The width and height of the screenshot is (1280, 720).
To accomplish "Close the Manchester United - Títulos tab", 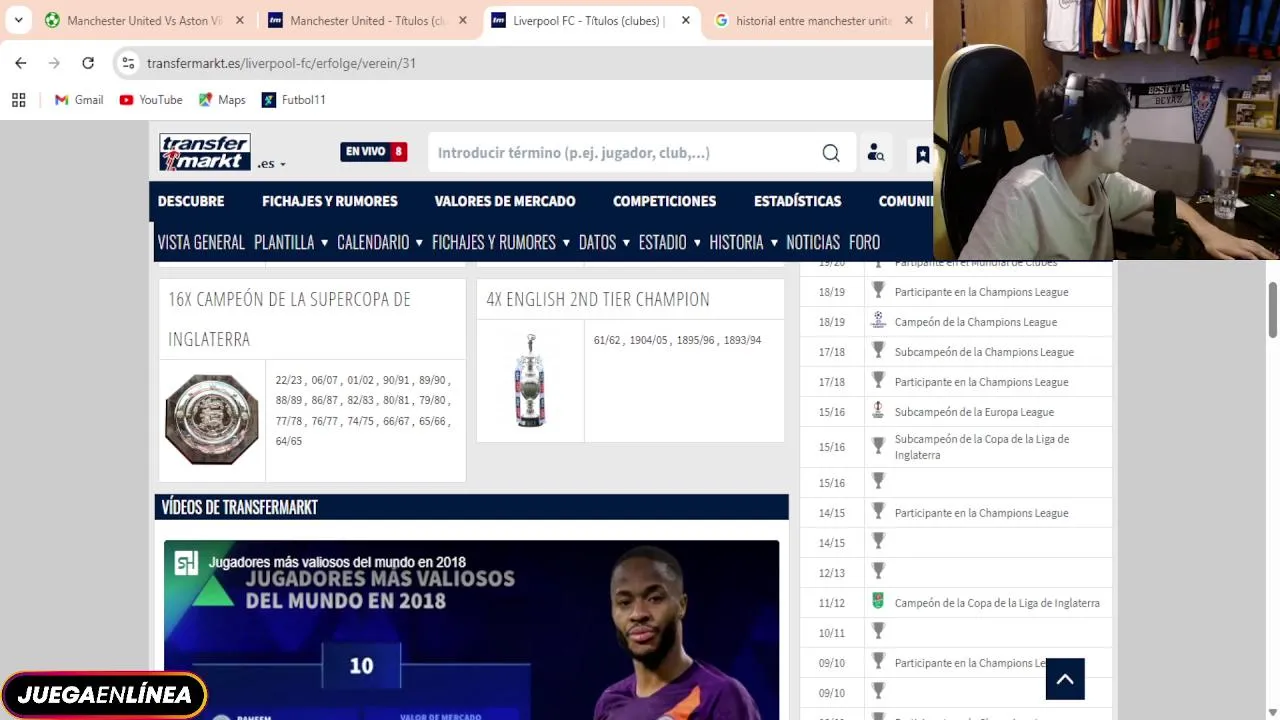I will [x=463, y=20].
